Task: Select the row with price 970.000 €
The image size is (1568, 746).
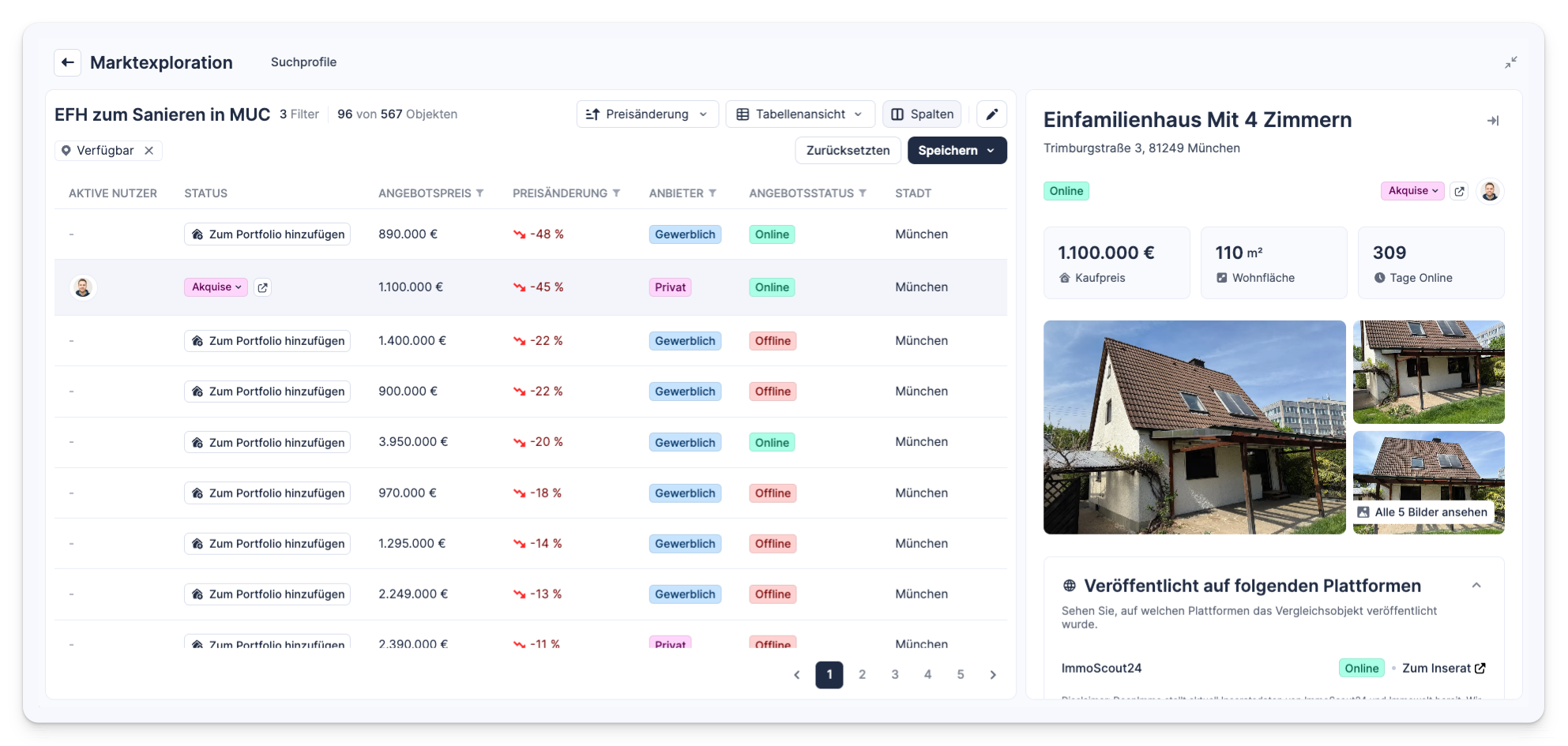Action: [x=531, y=493]
